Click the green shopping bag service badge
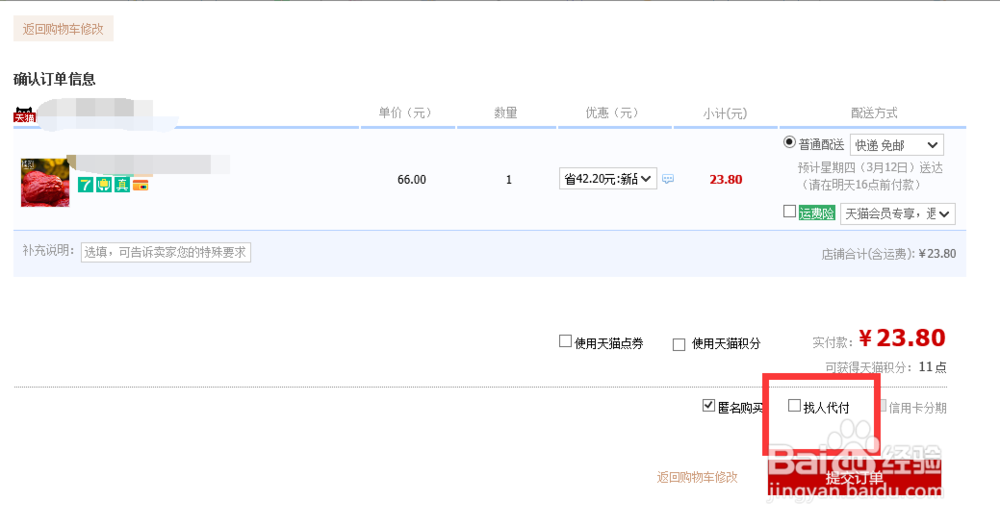Image resolution: width=1000 pixels, height=526 pixels. click(x=104, y=184)
